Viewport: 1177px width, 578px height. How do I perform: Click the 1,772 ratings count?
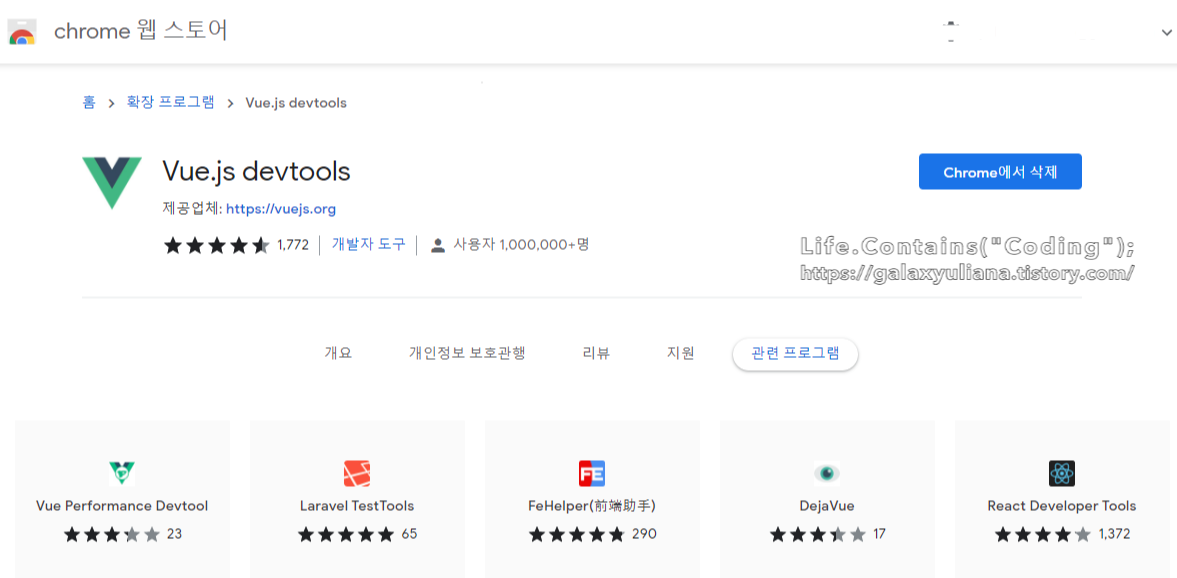click(x=293, y=245)
